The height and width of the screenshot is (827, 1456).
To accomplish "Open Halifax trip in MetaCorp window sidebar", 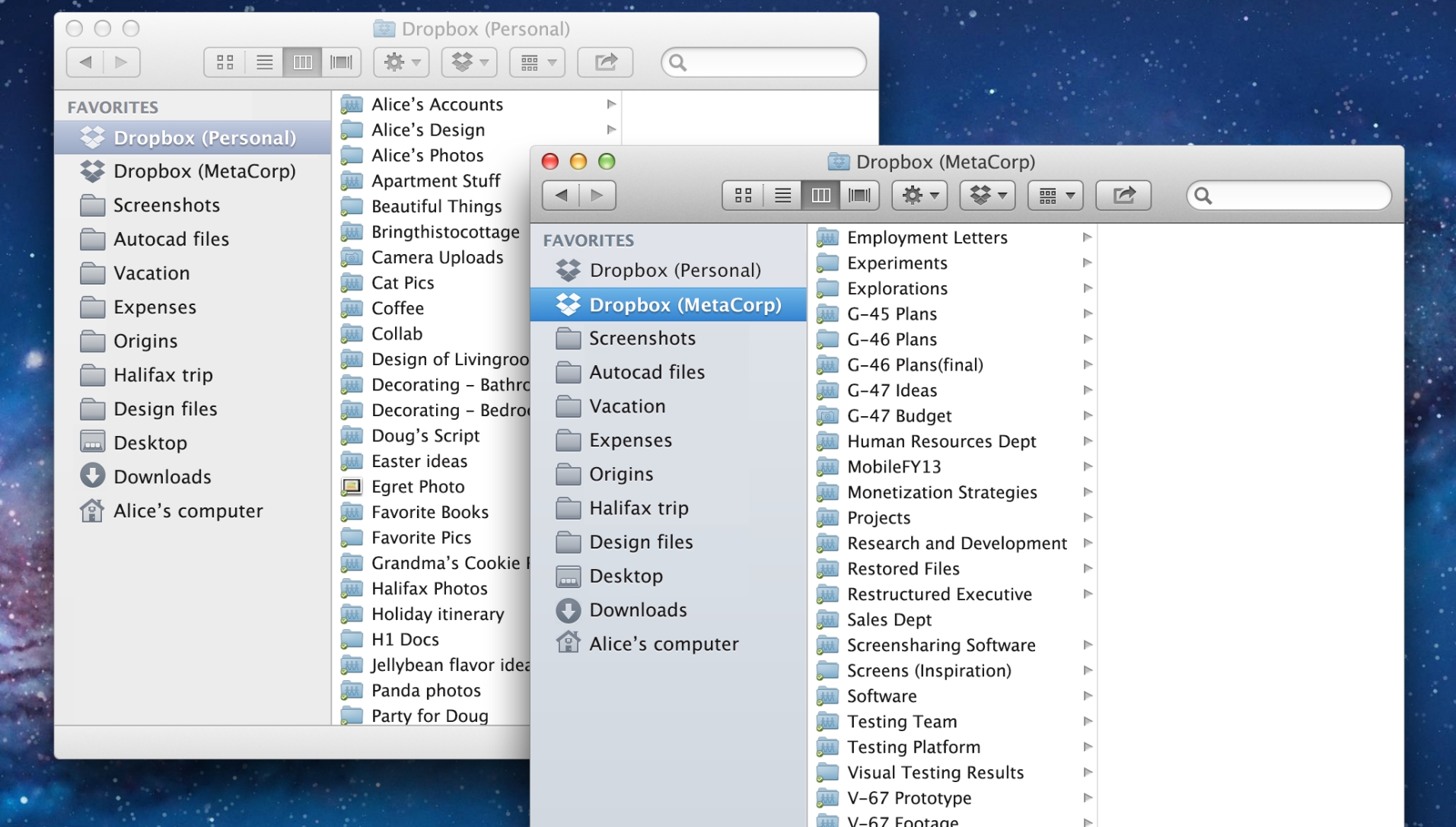I will (668, 508).
